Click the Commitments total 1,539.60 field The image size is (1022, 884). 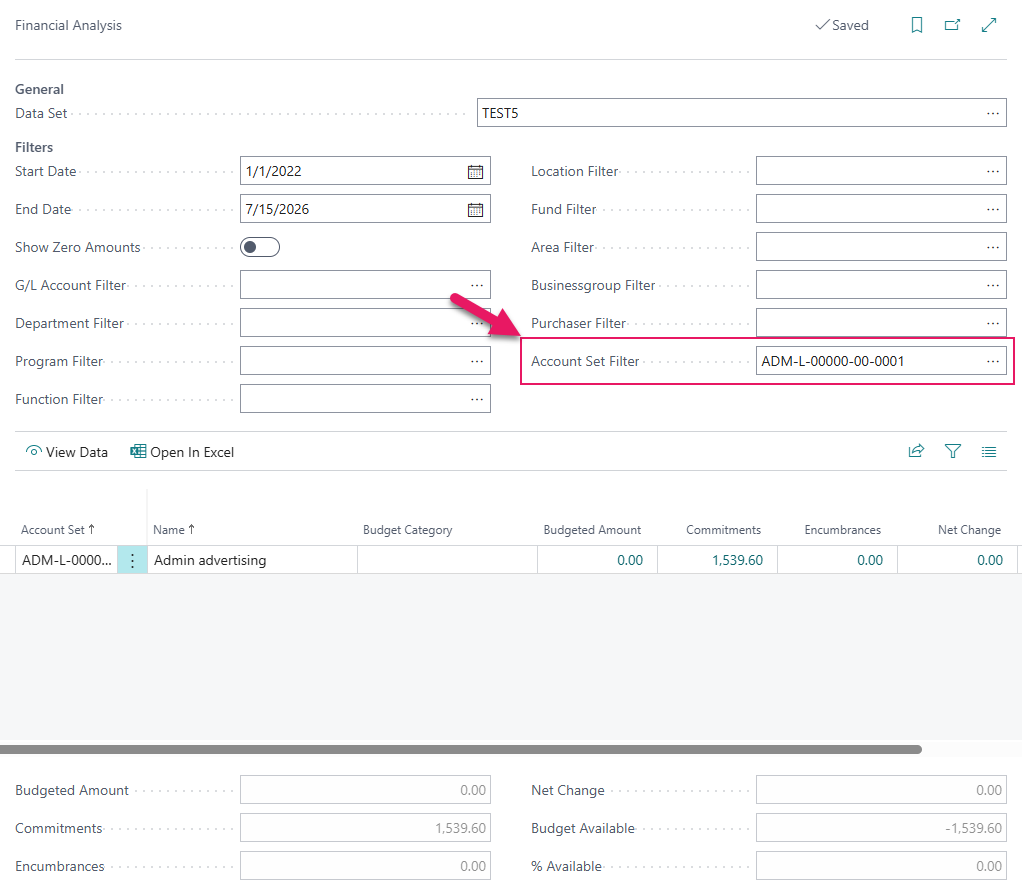(365, 828)
